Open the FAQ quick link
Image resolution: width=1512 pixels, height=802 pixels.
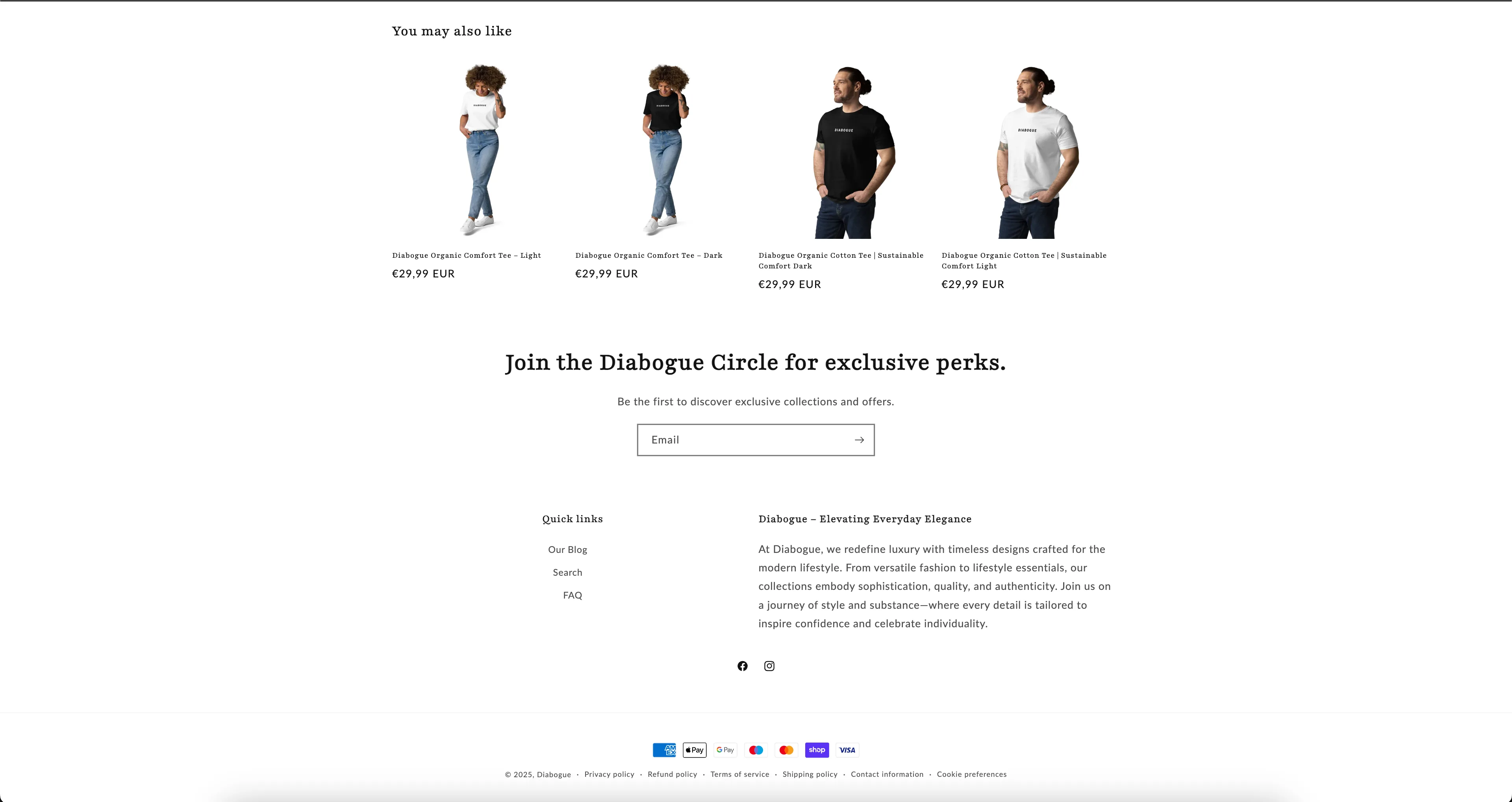pyautogui.click(x=572, y=595)
